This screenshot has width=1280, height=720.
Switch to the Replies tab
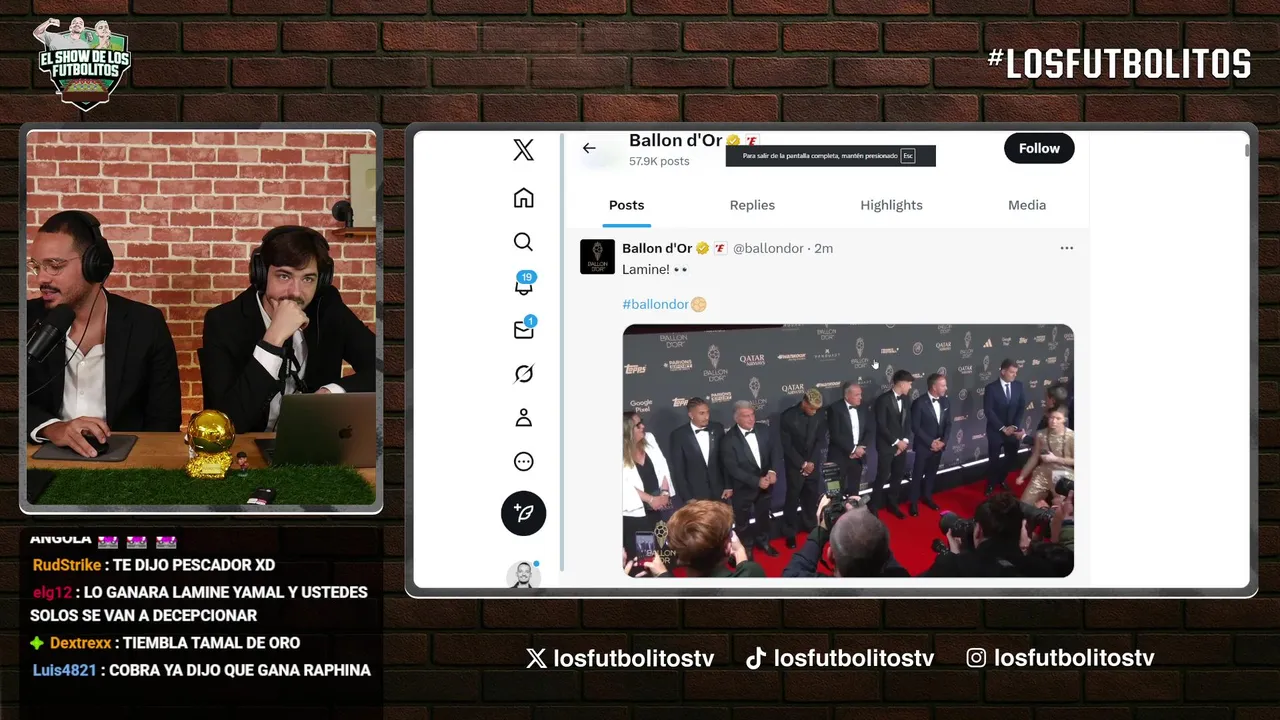pyautogui.click(x=752, y=205)
